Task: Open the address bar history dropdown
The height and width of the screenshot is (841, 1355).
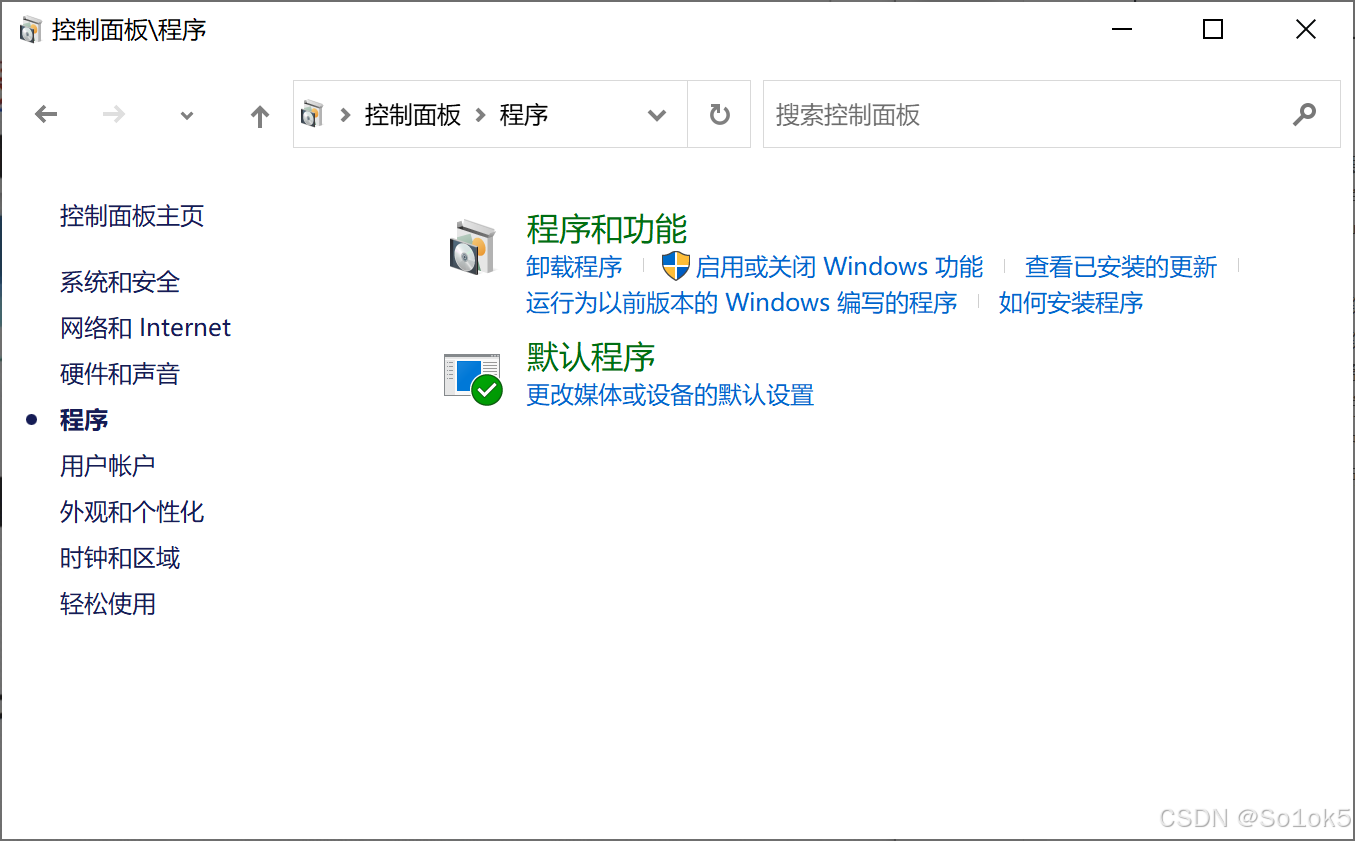Action: (657, 115)
